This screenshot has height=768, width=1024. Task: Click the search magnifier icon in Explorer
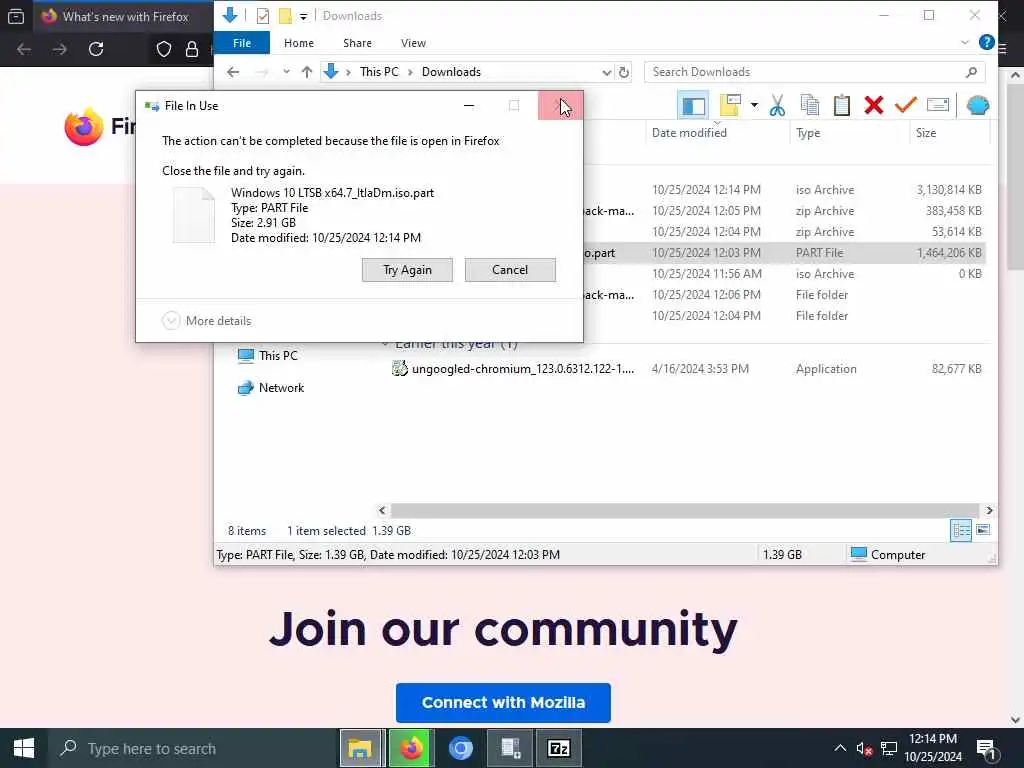coord(971,72)
